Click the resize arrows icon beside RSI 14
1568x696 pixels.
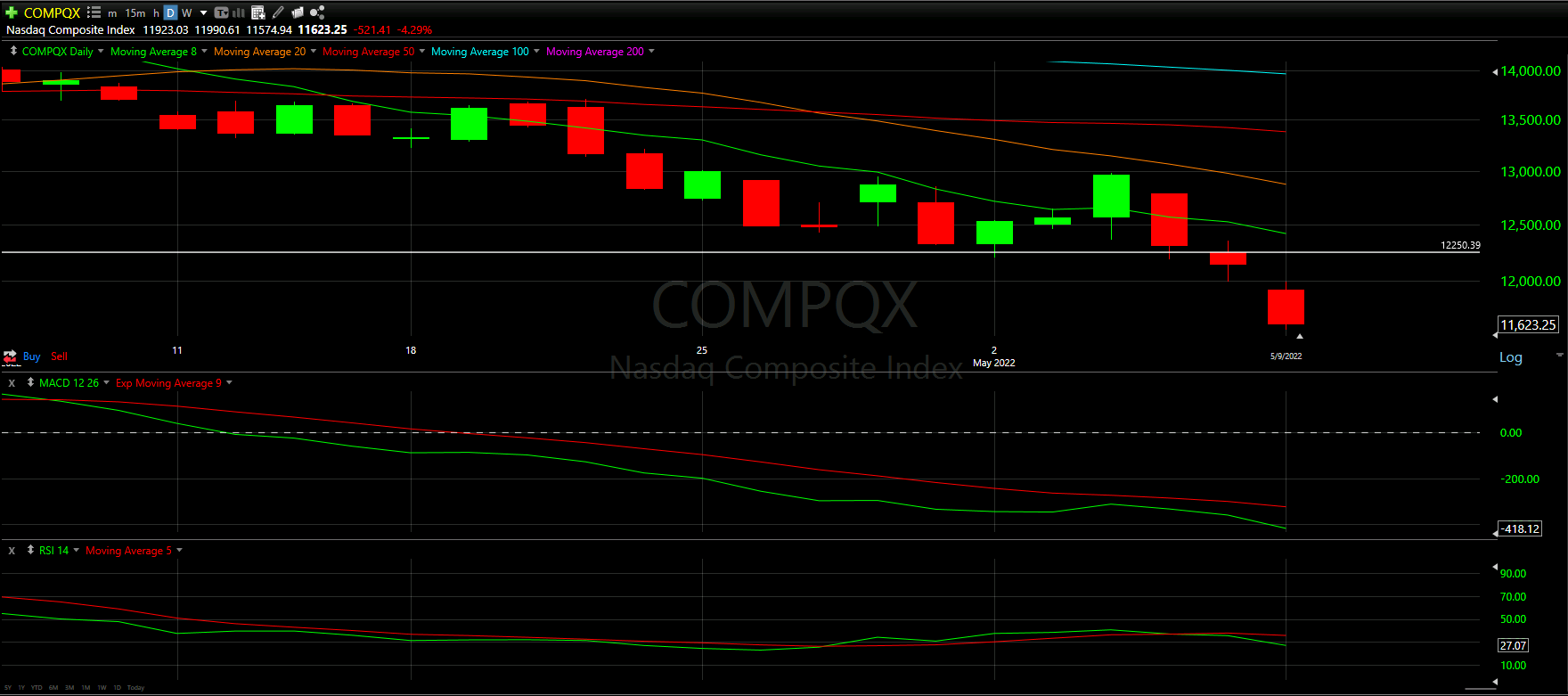click(x=30, y=550)
